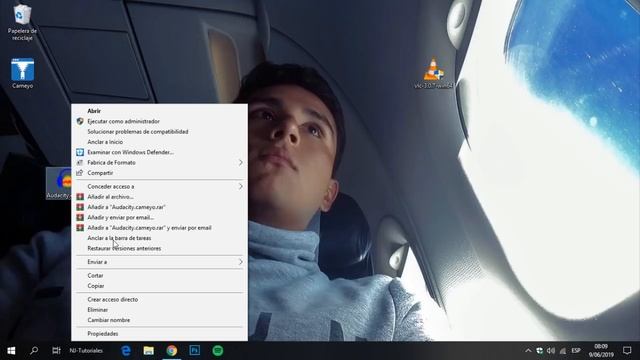
Task: Open File Explorer from the taskbar
Action: coord(149,351)
